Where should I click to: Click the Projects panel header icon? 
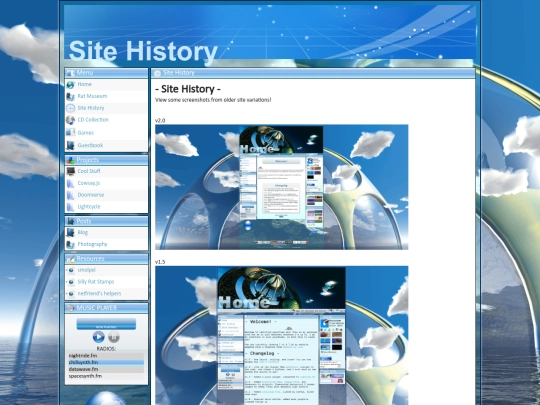coord(71,160)
